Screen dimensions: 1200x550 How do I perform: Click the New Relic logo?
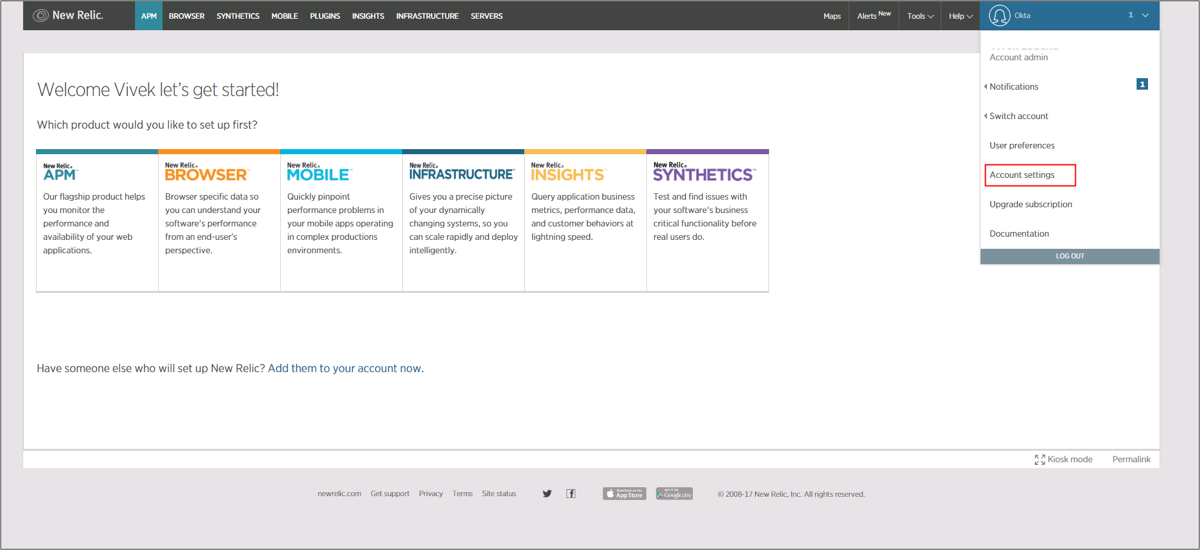[68, 16]
